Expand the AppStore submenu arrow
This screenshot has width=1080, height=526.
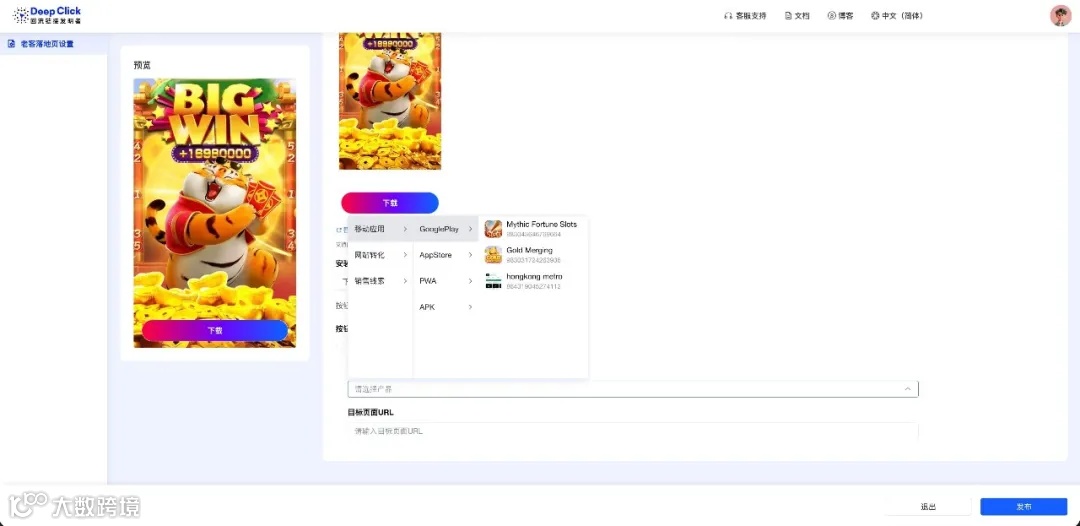470,255
